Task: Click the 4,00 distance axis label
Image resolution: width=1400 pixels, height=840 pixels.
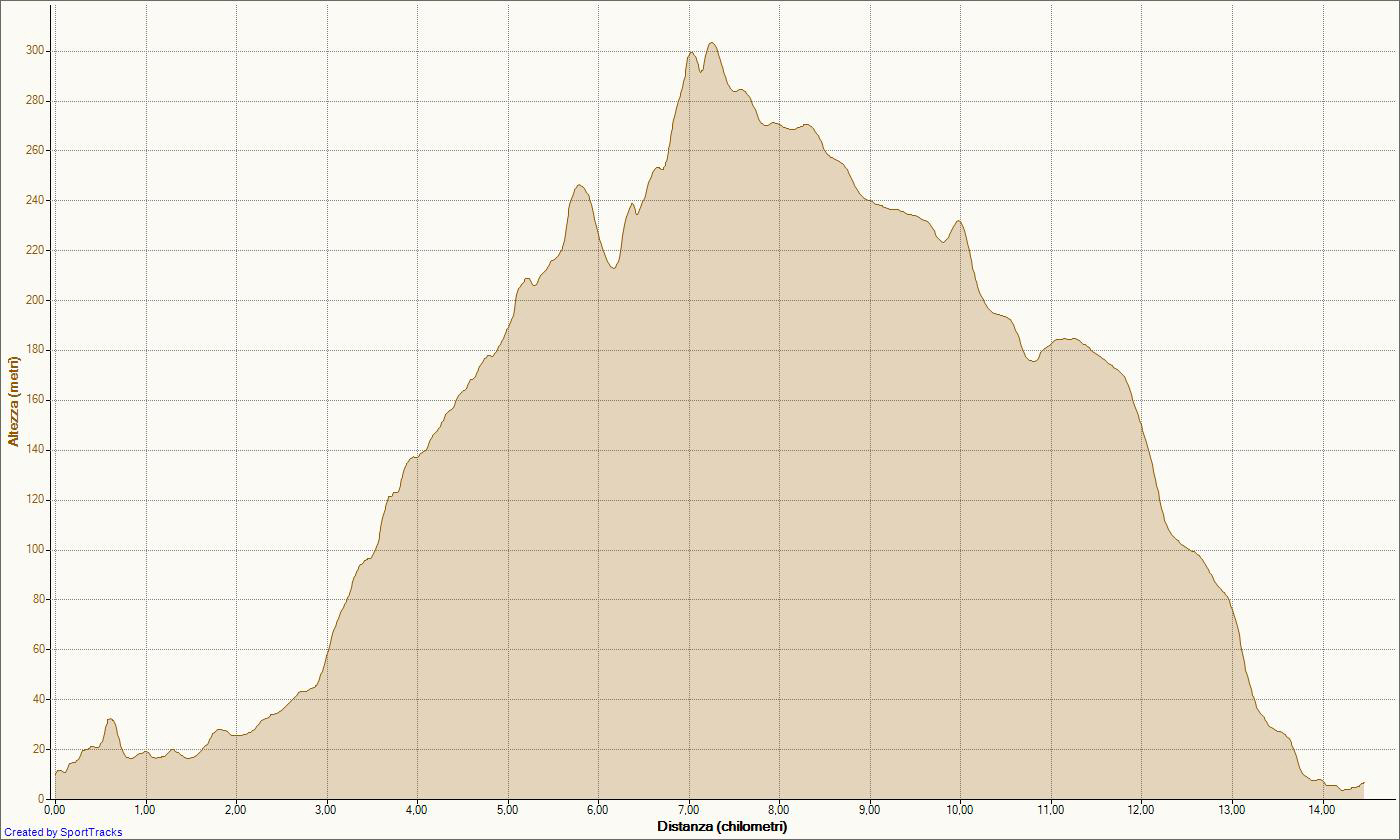Action: pyautogui.click(x=417, y=810)
